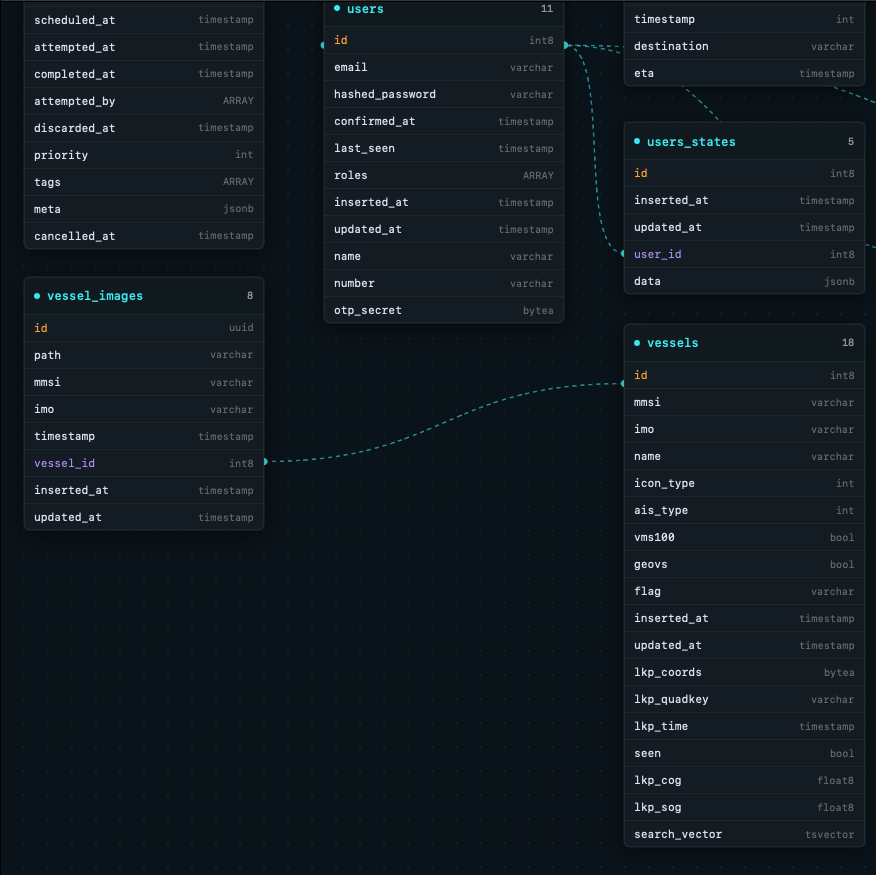Select the path column in vessel_images
This screenshot has height=875, width=876.
coord(144,355)
